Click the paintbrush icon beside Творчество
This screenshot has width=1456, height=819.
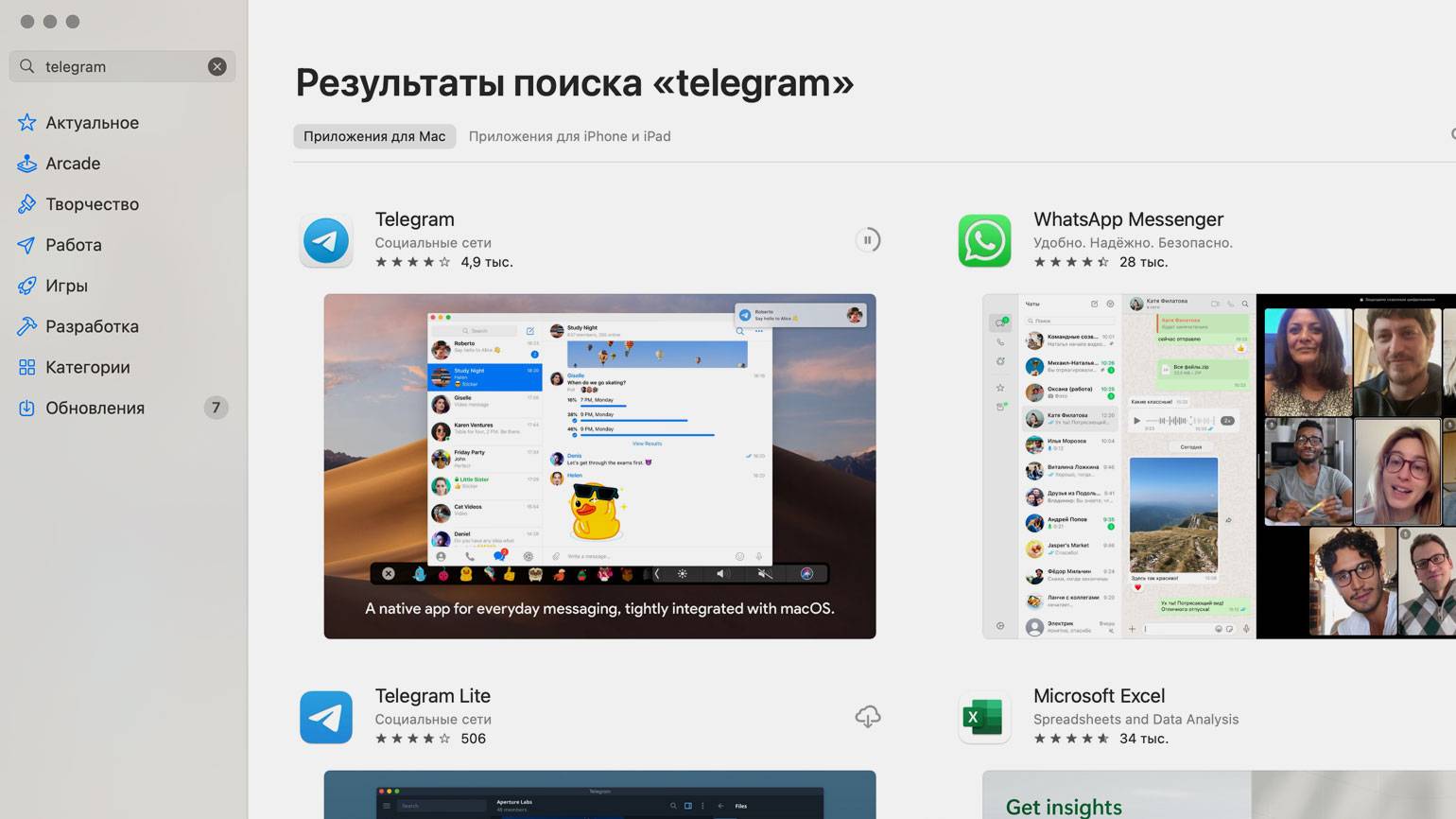[x=27, y=204]
